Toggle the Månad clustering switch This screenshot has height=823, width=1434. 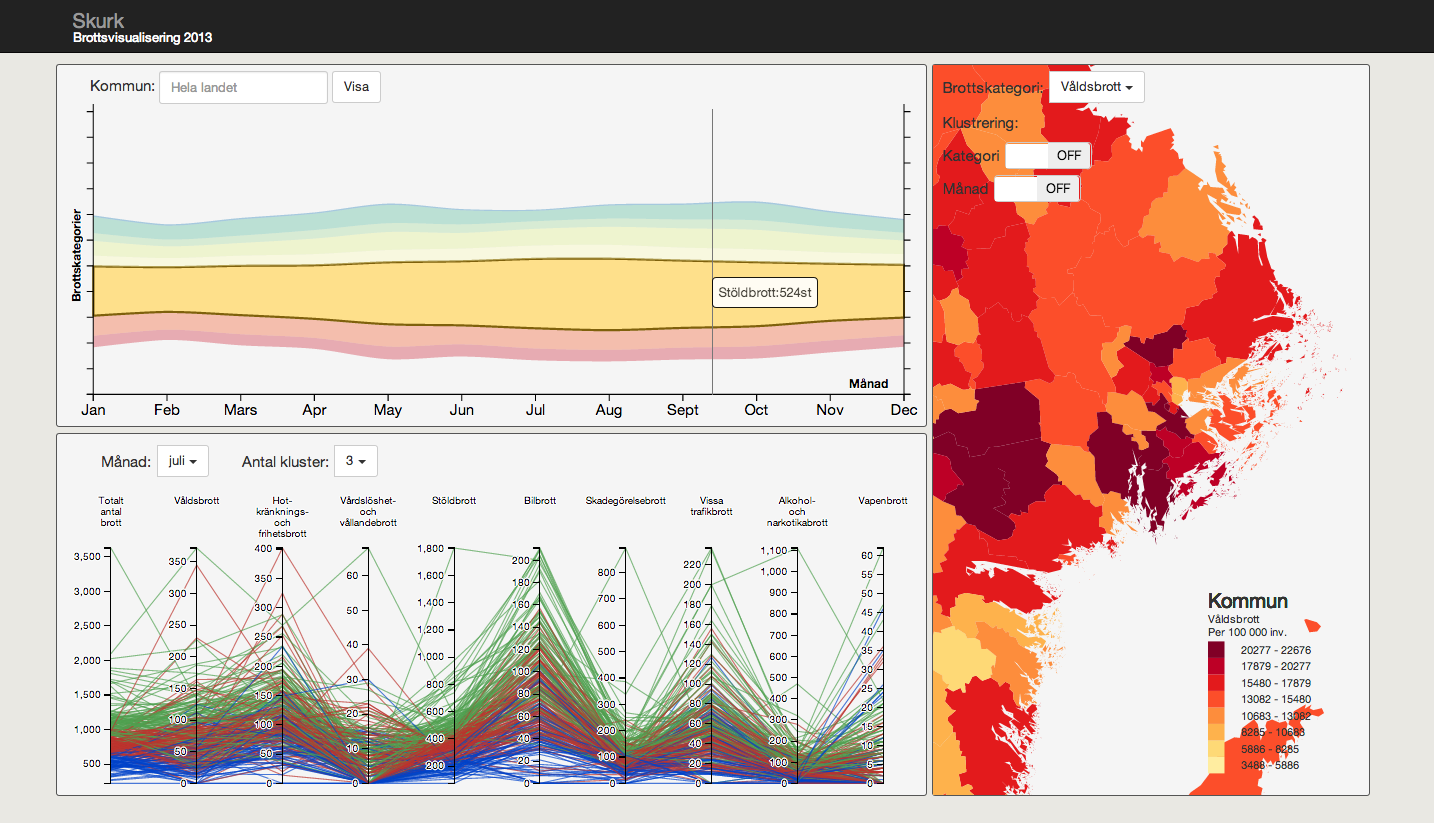coord(1037,188)
